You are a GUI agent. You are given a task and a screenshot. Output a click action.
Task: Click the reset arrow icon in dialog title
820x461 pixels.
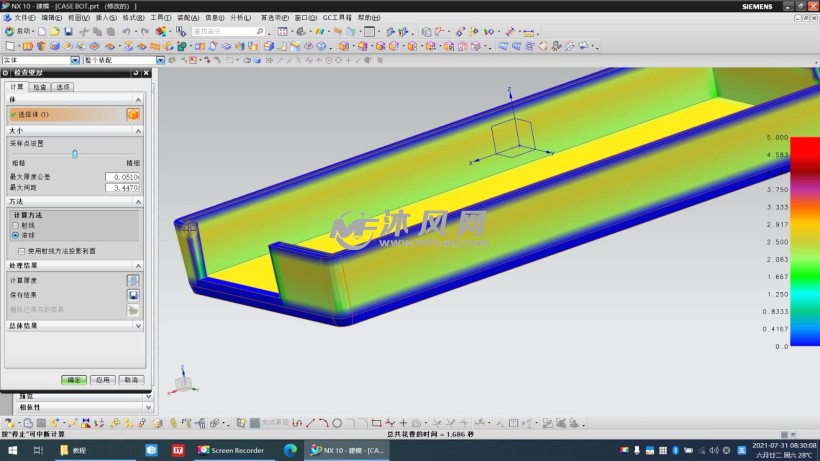coord(136,73)
